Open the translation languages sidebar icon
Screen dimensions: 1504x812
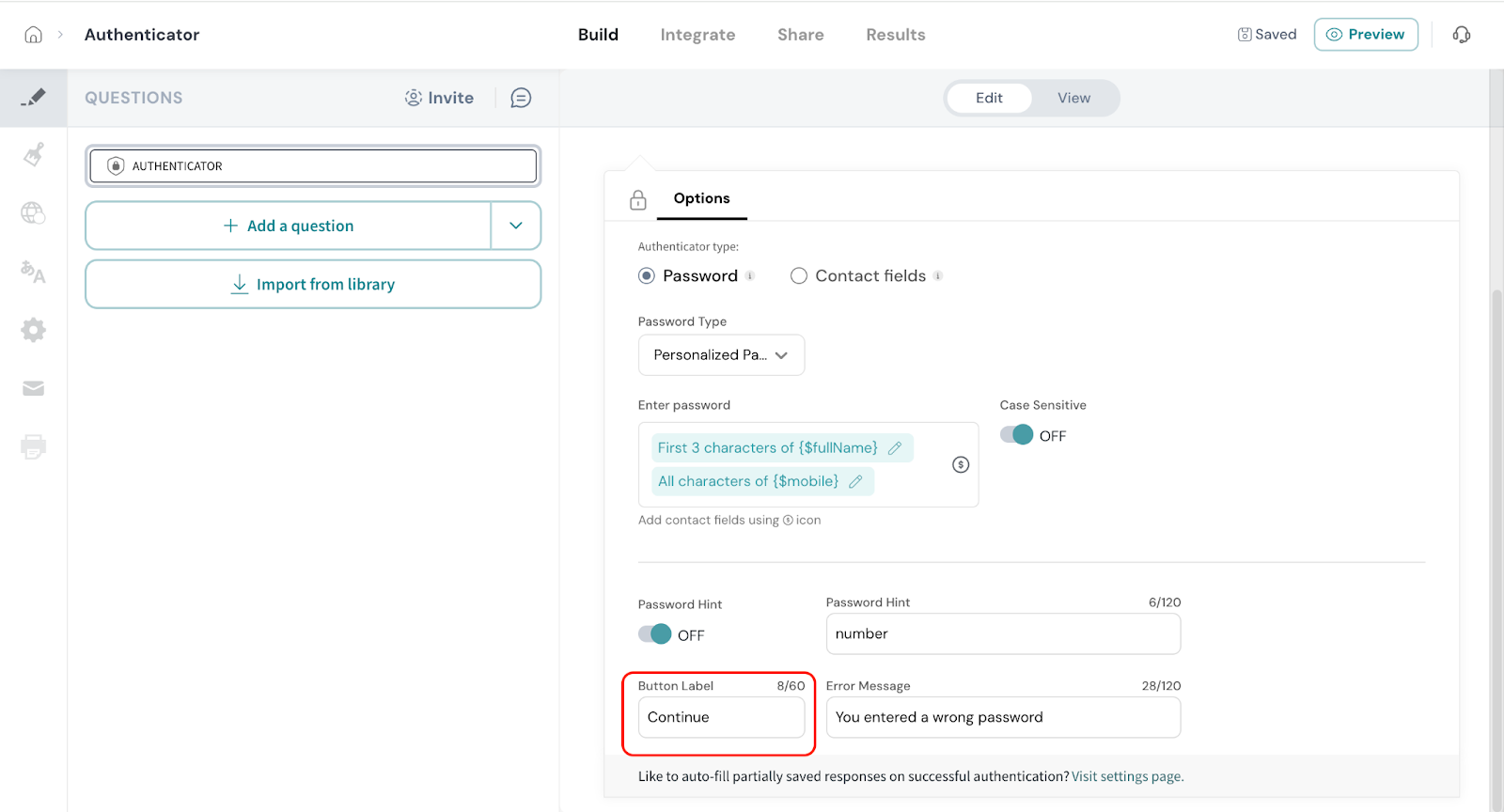[x=34, y=272]
